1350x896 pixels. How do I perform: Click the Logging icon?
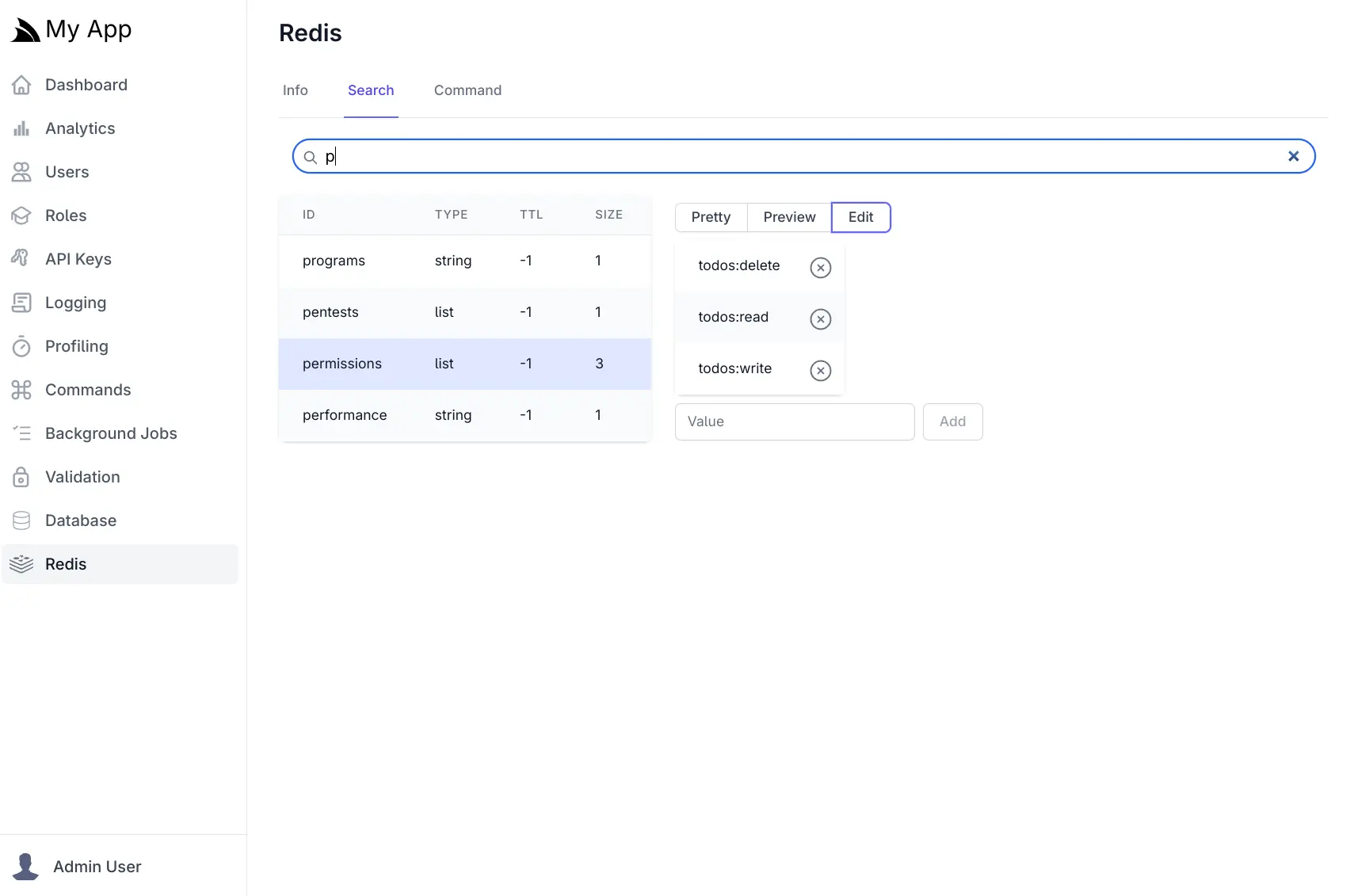click(21, 302)
